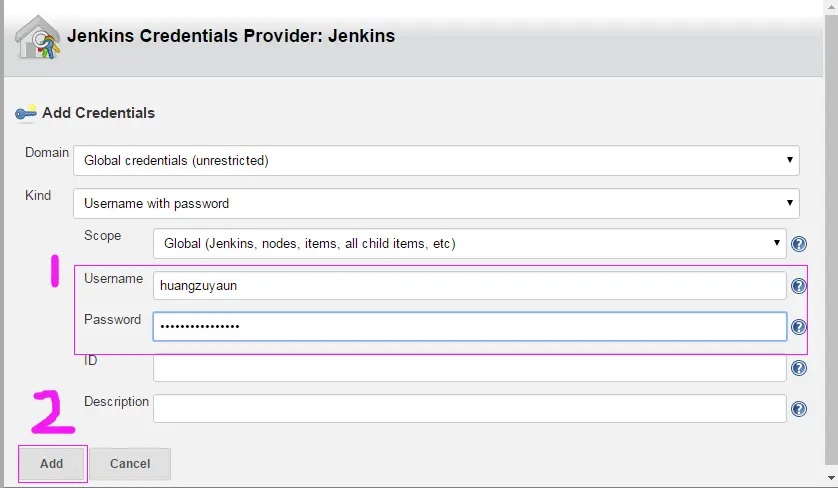This screenshot has width=838, height=488.
Task: Open the Scope dropdown
Action: [470, 244]
